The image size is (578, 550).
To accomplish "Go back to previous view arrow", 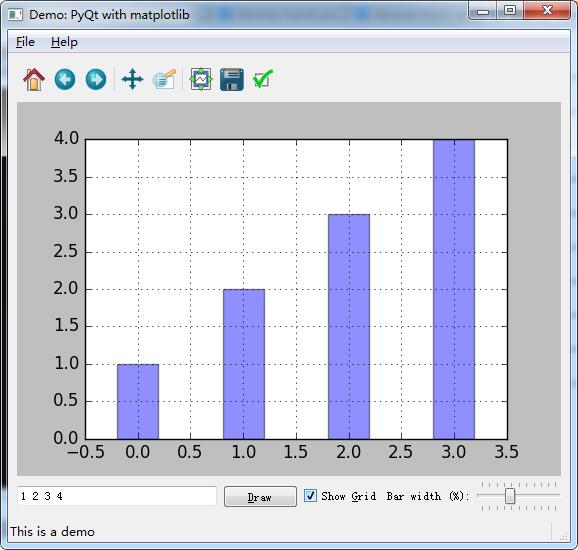I will [65, 79].
